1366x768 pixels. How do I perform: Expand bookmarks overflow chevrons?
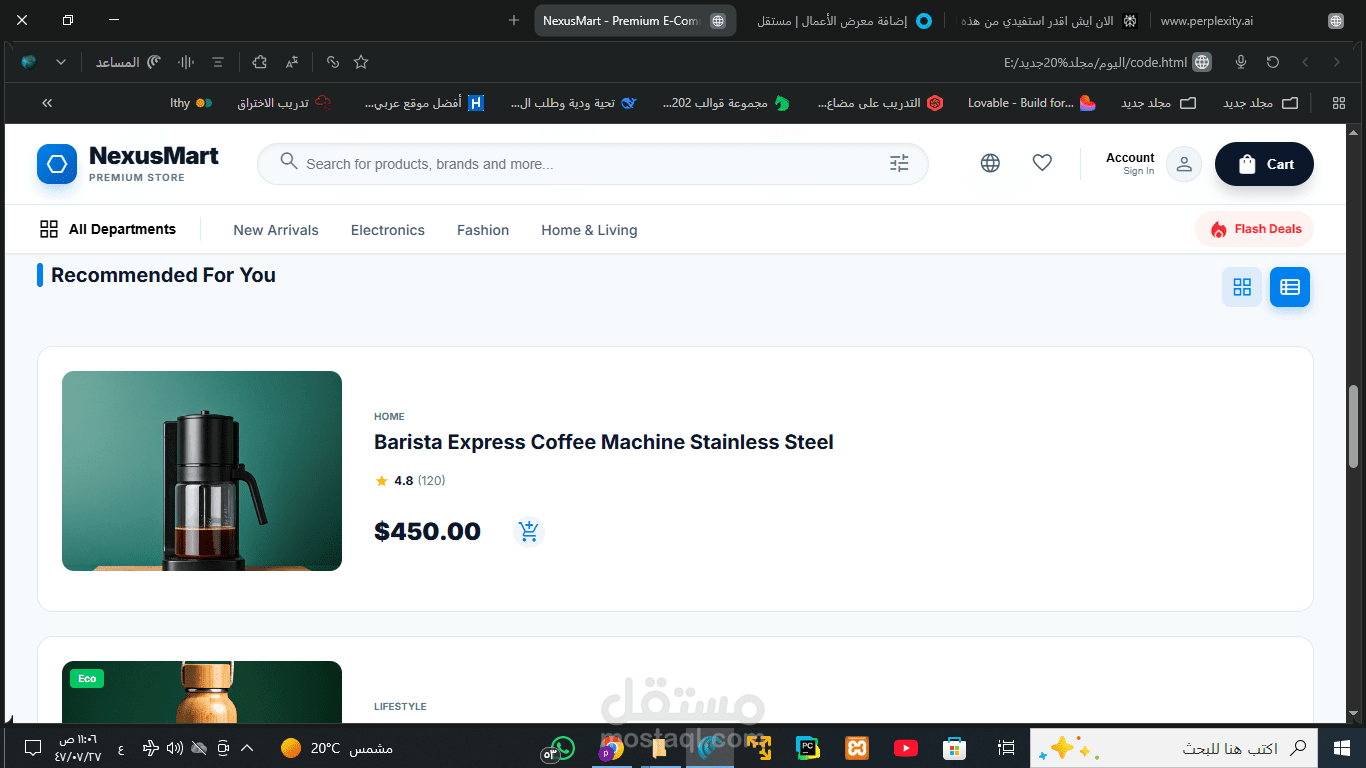click(47, 103)
